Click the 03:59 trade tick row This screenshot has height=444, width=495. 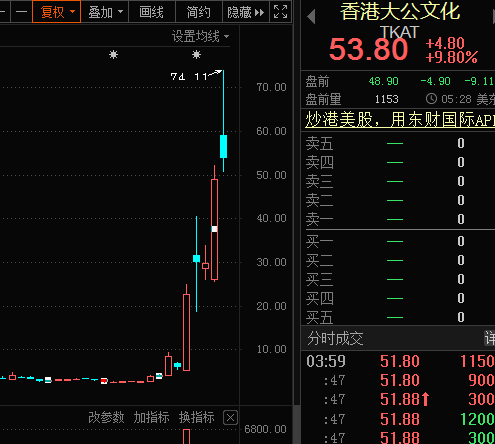click(398, 361)
